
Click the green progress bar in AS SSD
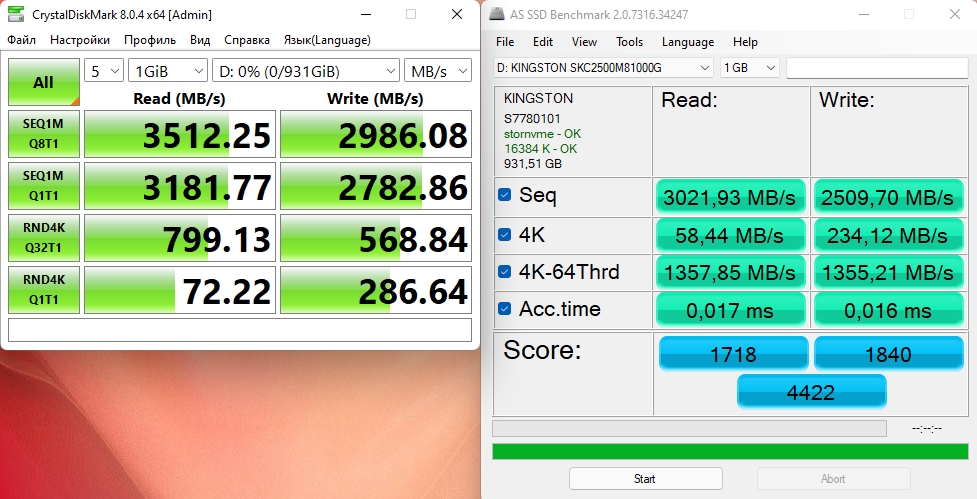(730, 452)
